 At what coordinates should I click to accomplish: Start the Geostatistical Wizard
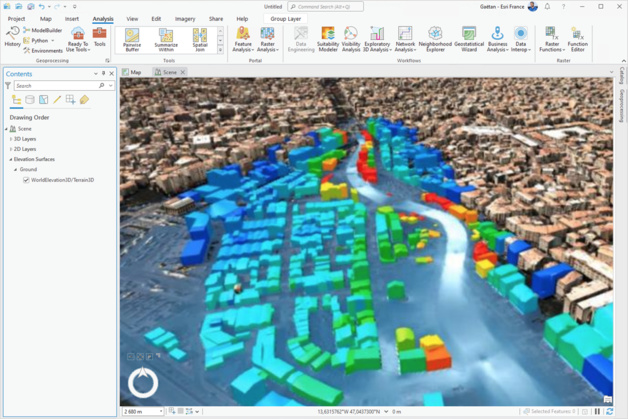coord(469,39)
